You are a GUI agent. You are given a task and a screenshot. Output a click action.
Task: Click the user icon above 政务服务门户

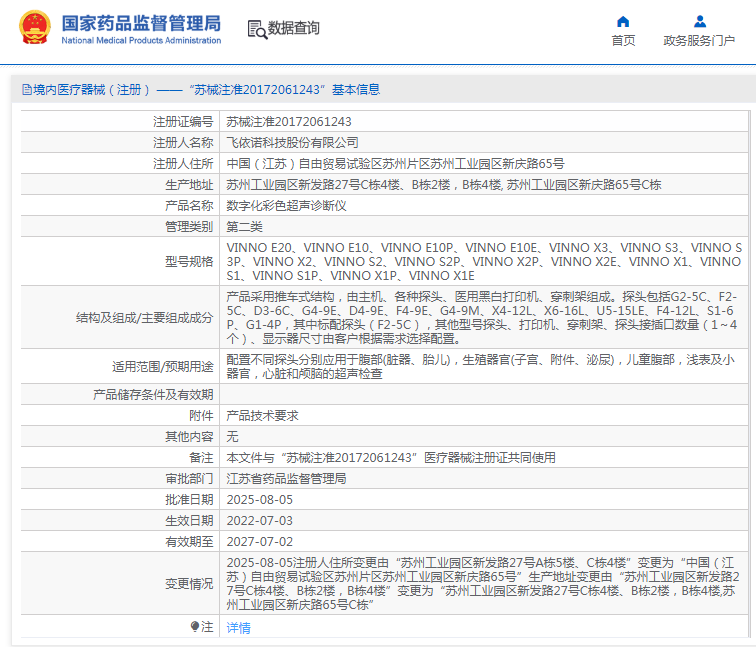[x=700, y=22]
